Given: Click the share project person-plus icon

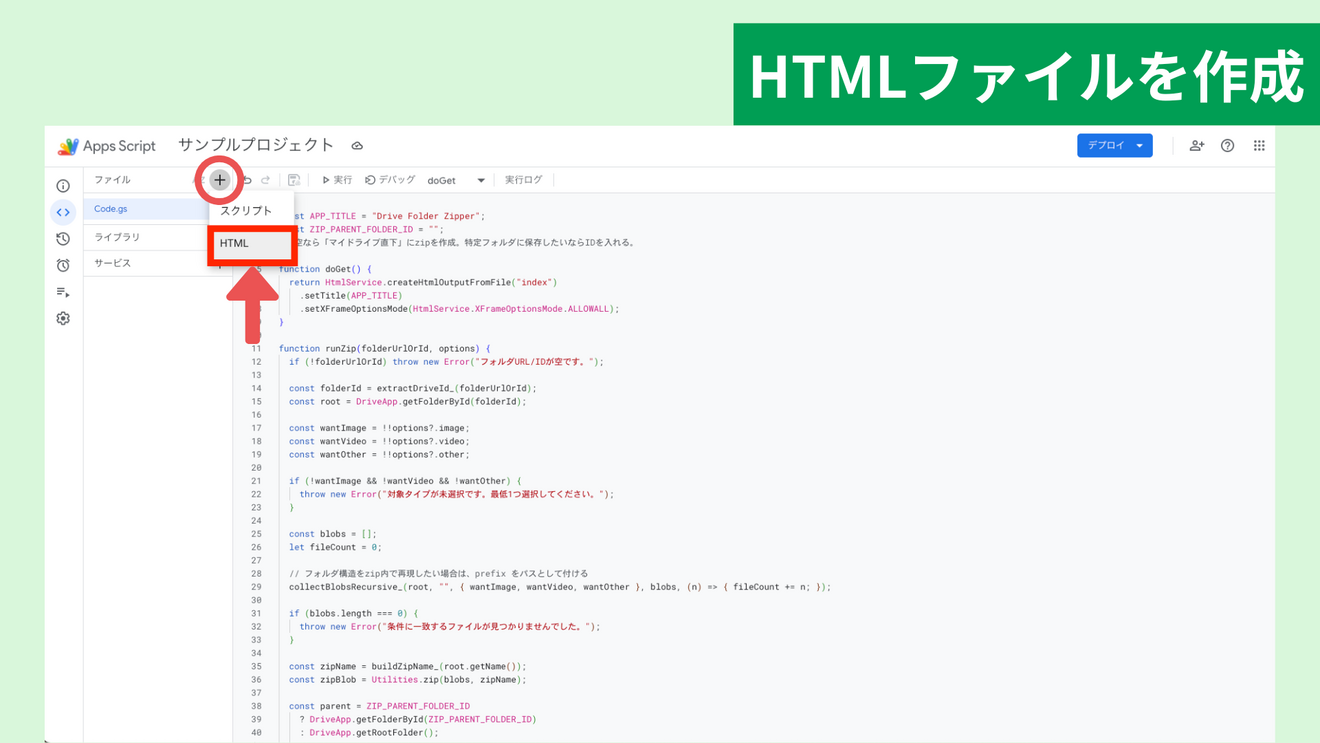Looking at the screenshot, I should 1197,146.
